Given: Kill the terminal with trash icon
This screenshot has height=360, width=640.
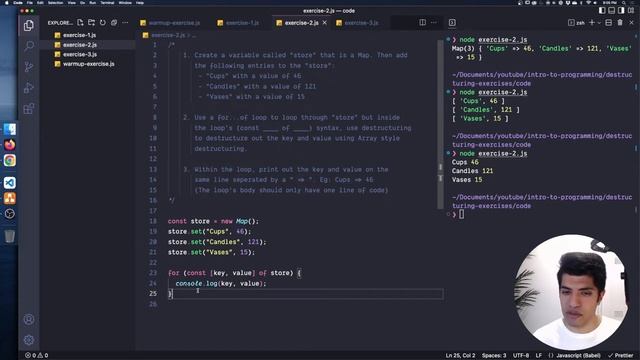Looking at the screenshot, I should 620,22.
